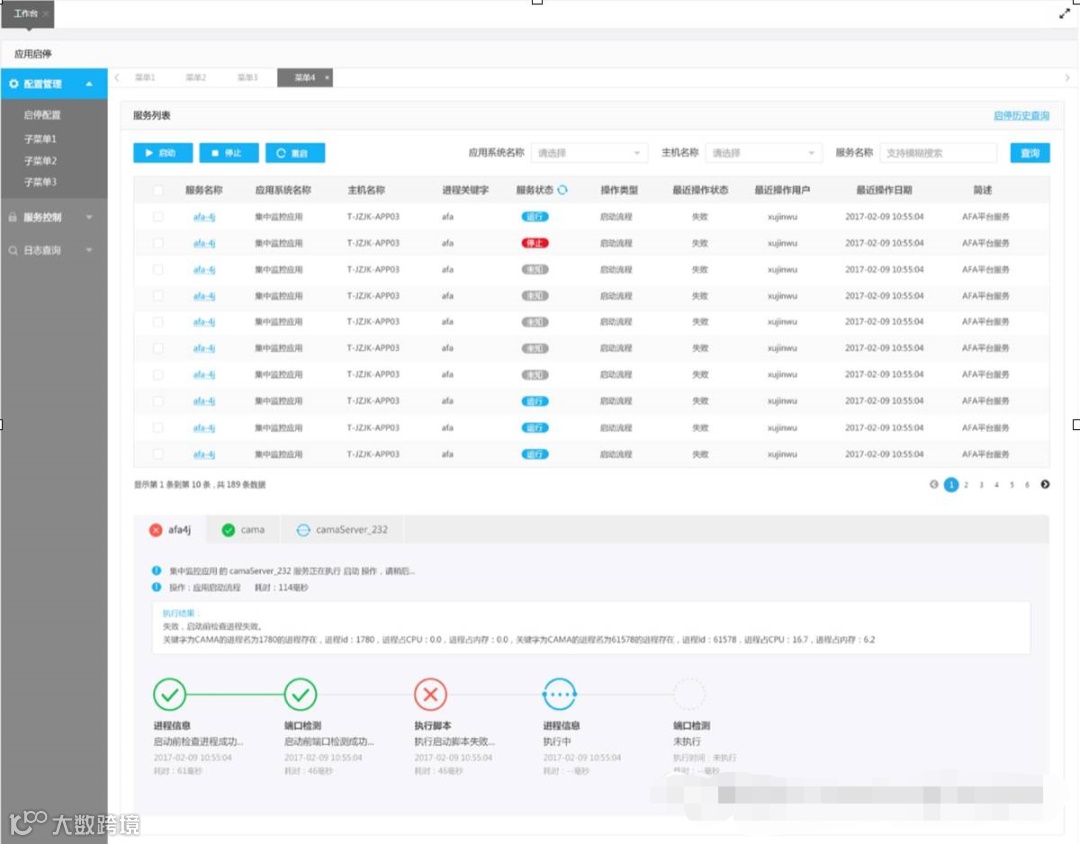The image size is (1080, 844).
Task: Focus the 服务名称 search input field
Action: [x=938, y=153]
